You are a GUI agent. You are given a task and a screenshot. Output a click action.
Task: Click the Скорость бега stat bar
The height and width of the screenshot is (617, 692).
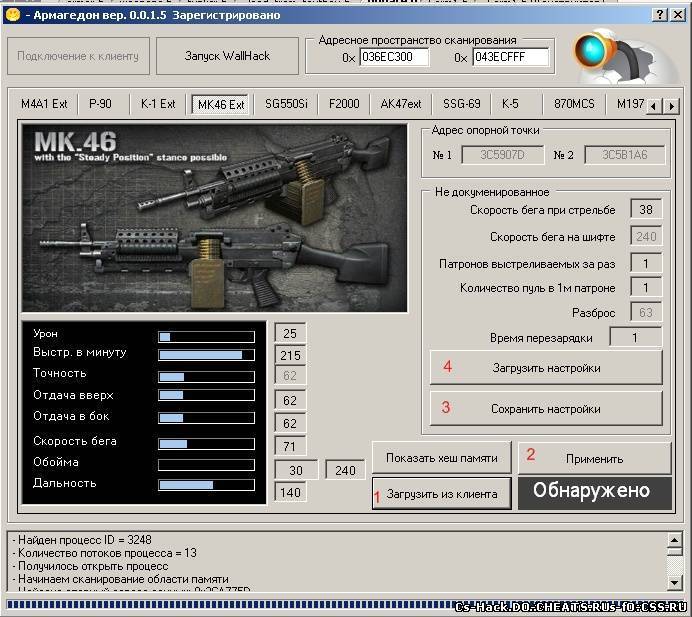[x=206, y=444]
